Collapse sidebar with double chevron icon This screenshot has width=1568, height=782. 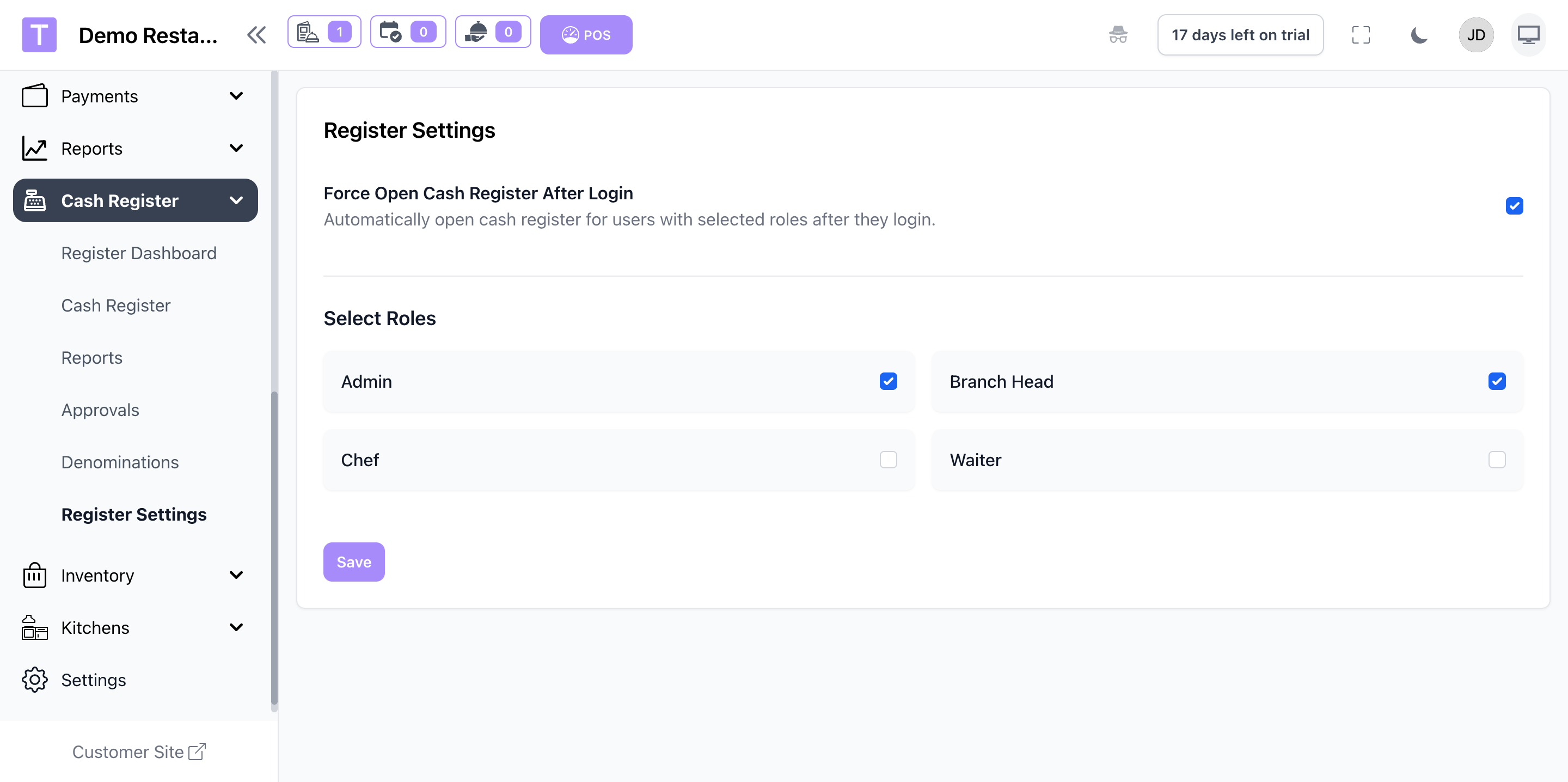point(256,35)
